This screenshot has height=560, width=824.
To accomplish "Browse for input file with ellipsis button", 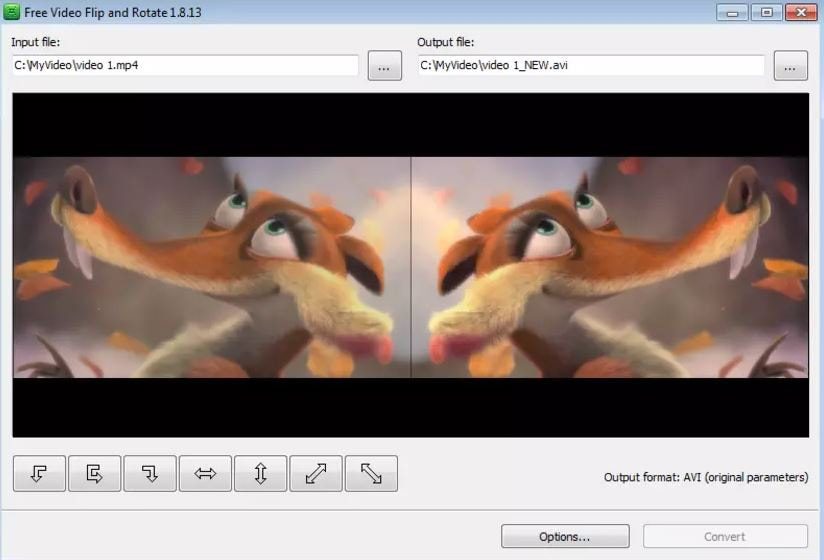I will 385,66.
